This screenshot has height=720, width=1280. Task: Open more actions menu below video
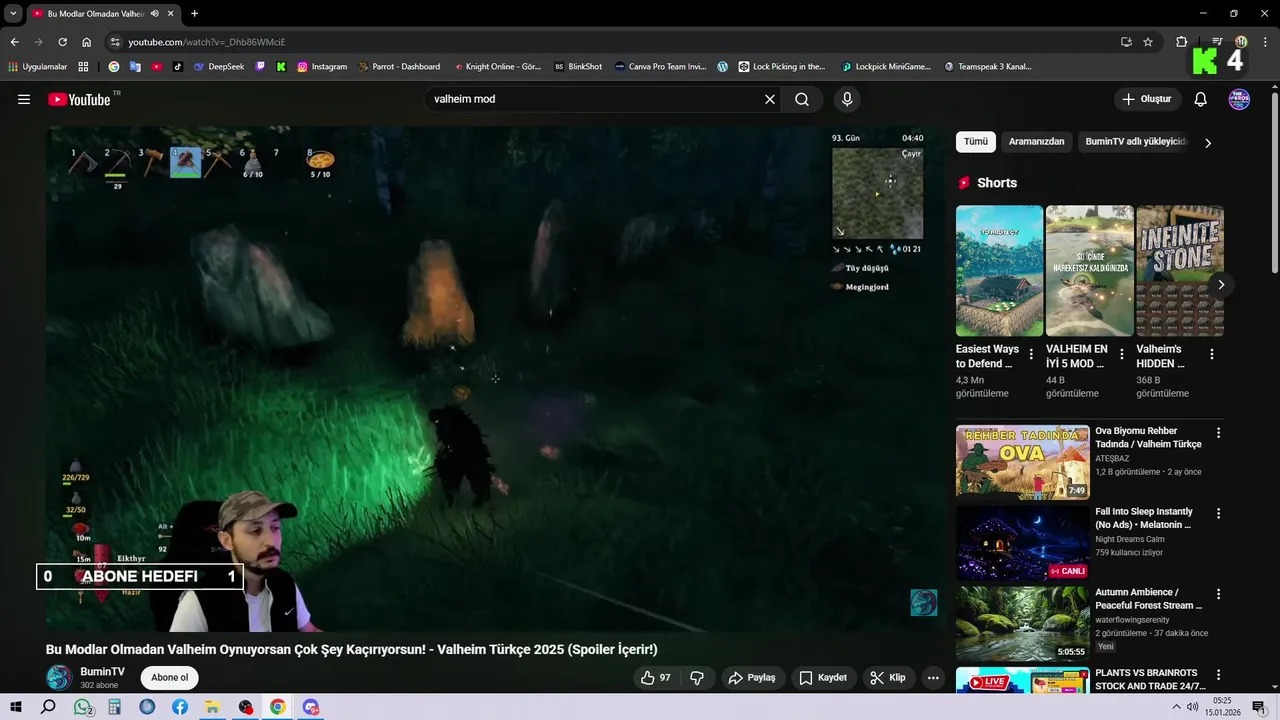[933, 677]
